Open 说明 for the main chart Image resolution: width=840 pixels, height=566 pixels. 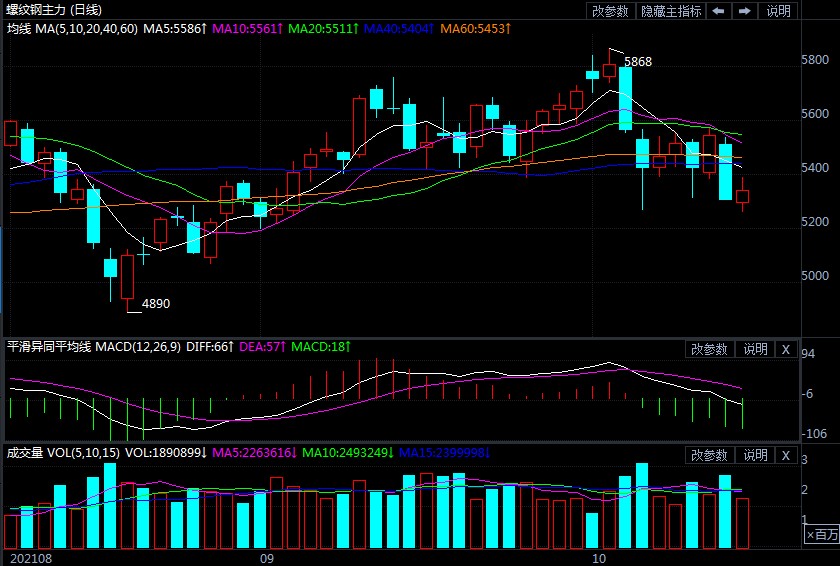coord(779,11)
